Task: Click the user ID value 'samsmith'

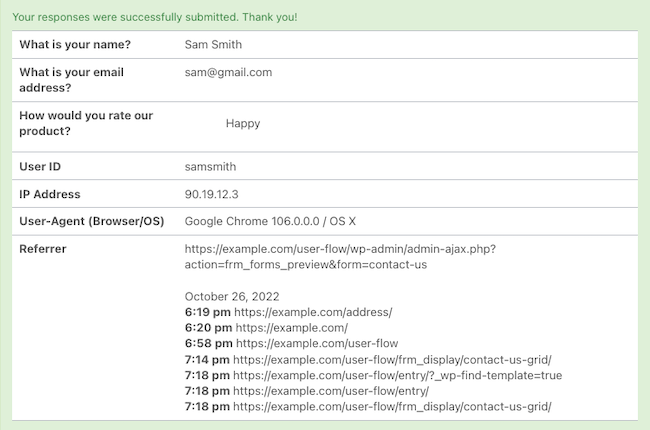Action: (x=210, y=166)
